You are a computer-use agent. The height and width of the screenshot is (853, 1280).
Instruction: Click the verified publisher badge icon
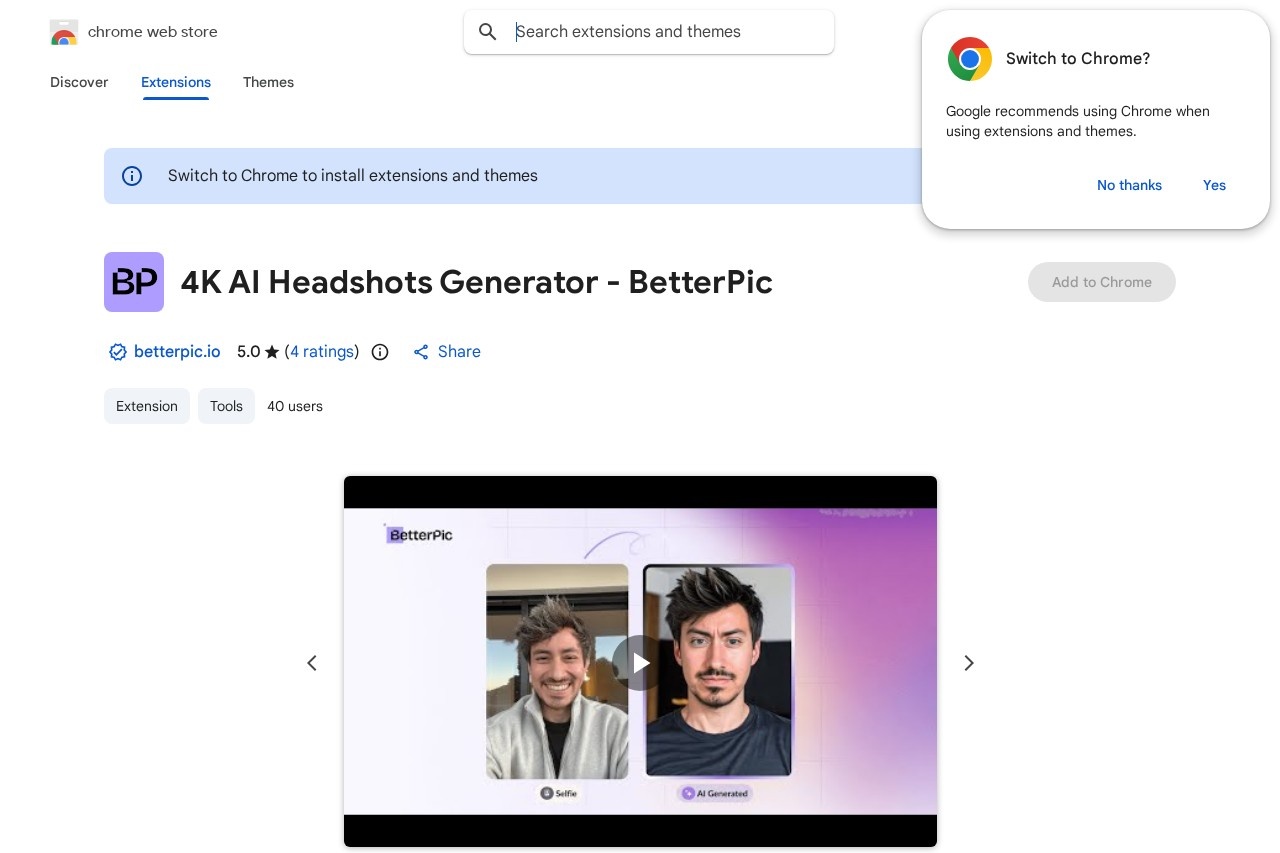118,352
